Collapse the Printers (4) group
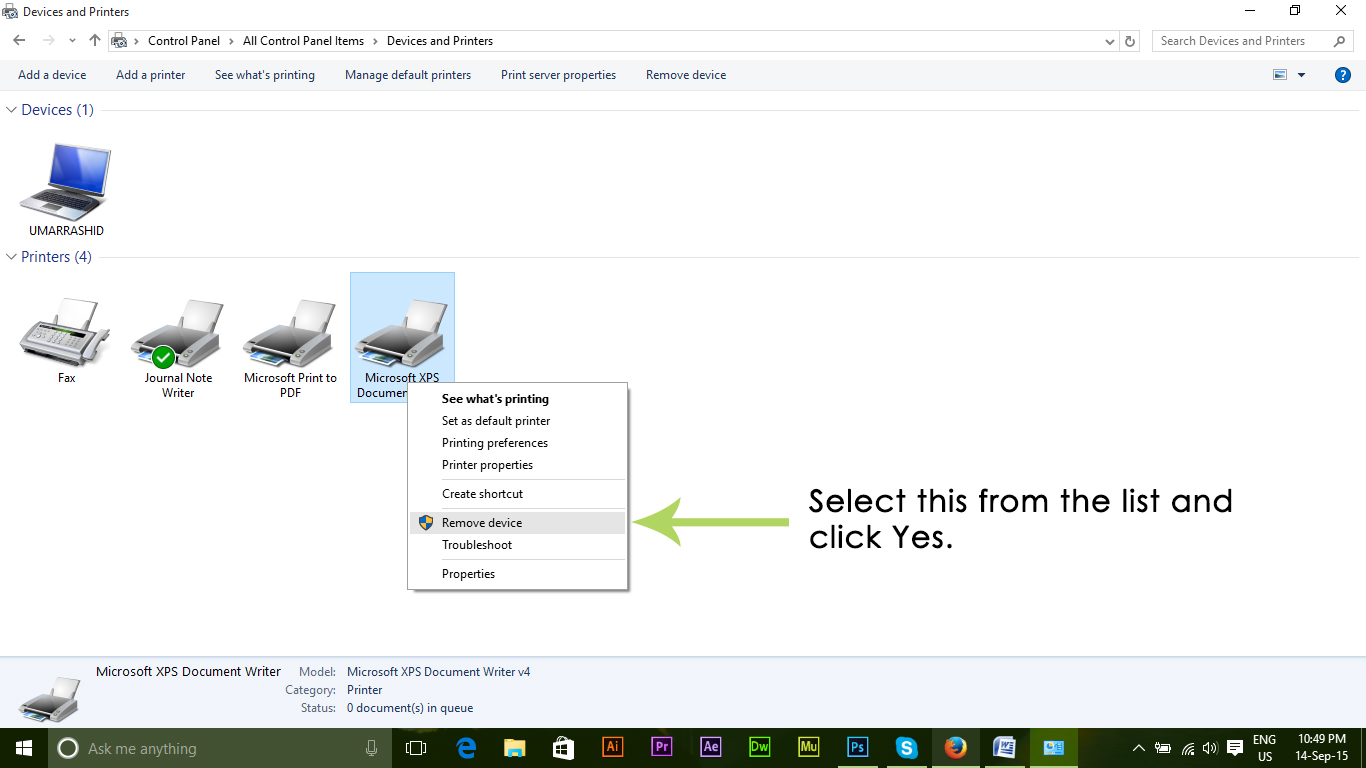The height and width of the screenshot is (768, 1366). [12, 257]
